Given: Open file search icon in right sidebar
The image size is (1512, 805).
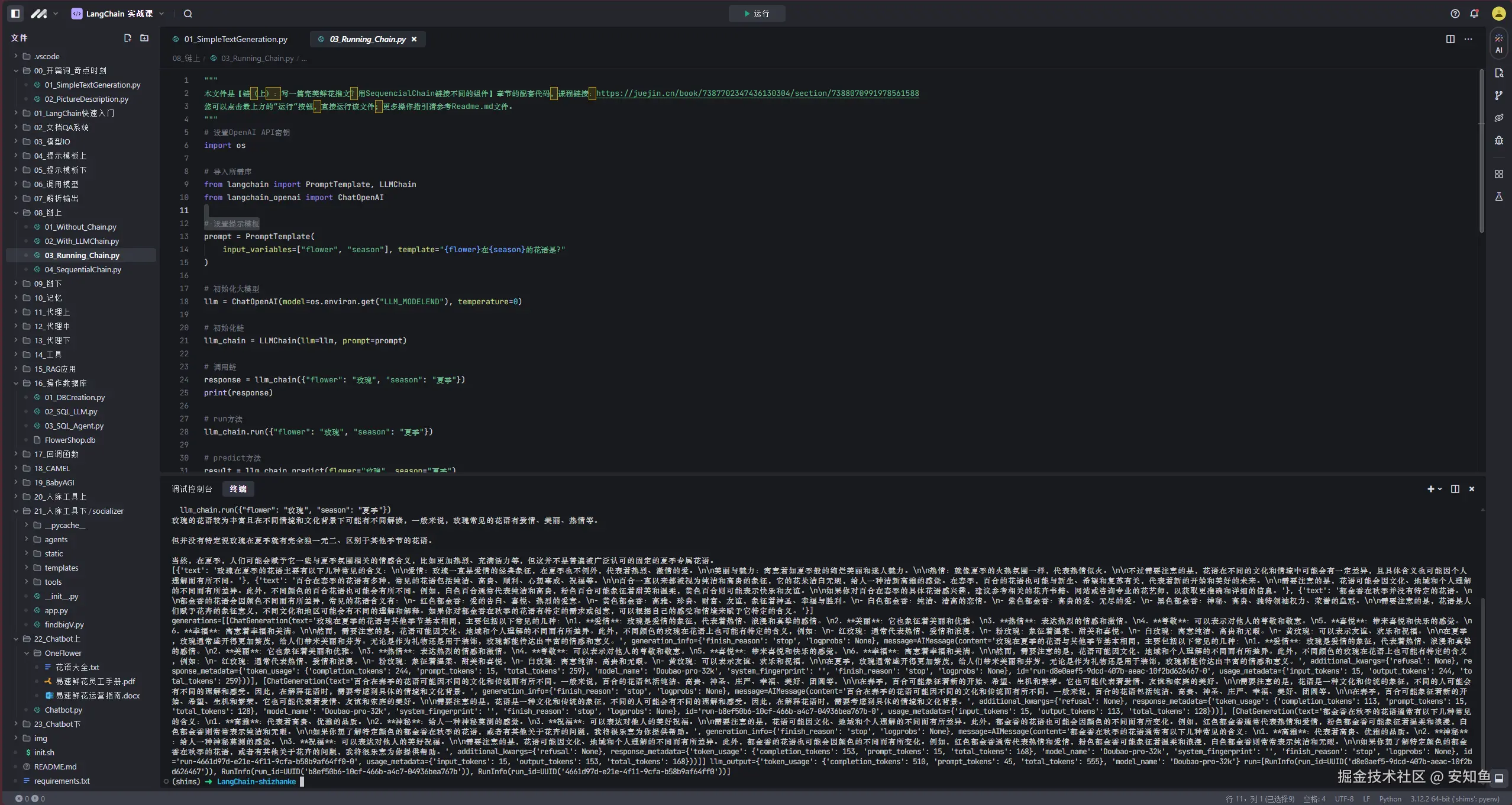Looking at the screenshot, I should coord(1498,73).
